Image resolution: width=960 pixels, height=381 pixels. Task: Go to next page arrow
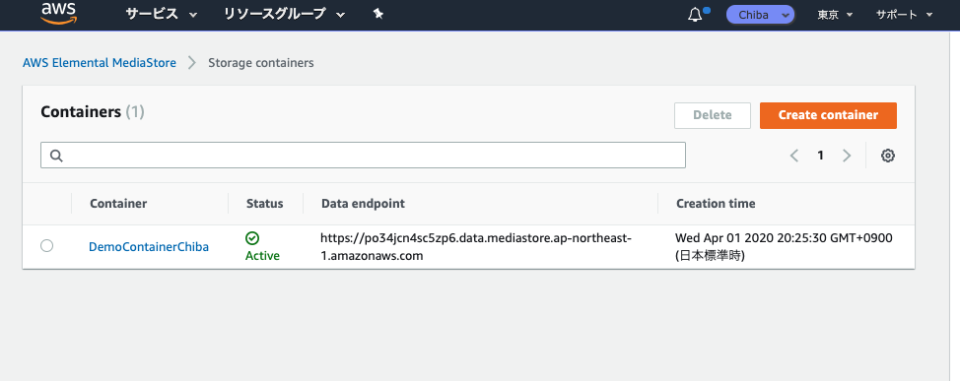point(847,156)
